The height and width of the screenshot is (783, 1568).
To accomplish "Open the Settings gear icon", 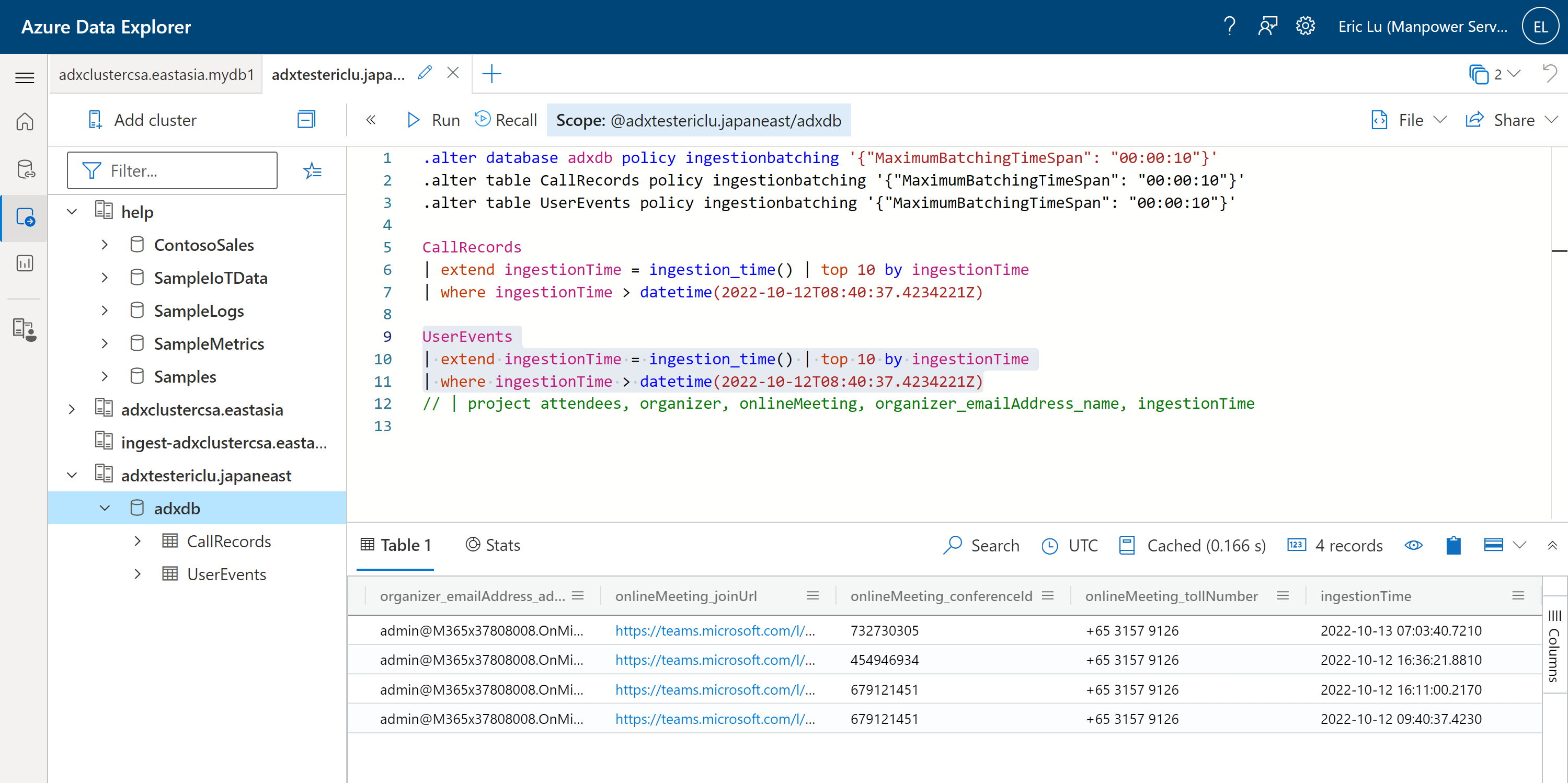I will [x=1305, y=27].
